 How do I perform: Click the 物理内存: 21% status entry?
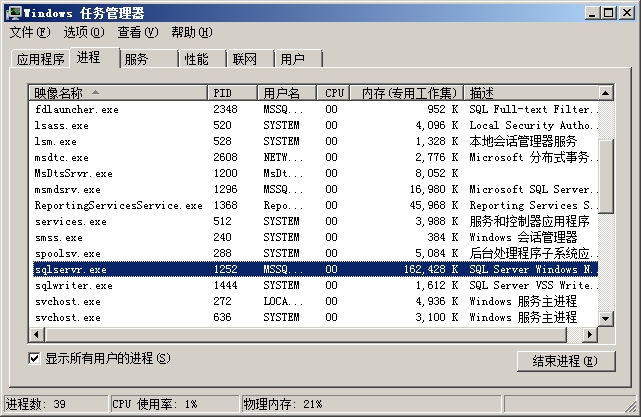371,404
